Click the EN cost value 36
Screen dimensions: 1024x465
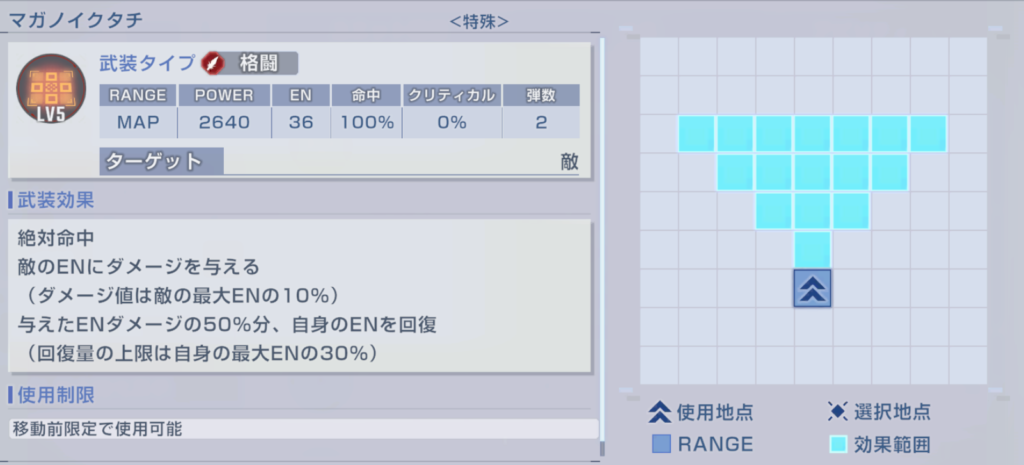click(300, 123)
